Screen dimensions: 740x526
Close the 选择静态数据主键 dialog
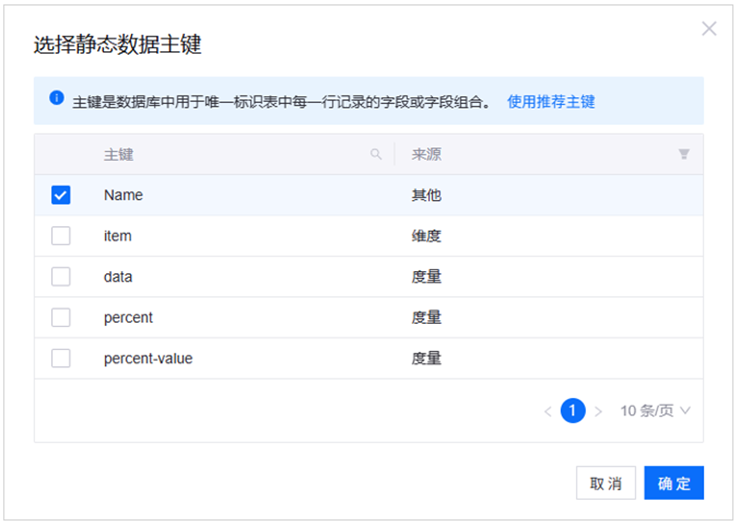point(709,29)
